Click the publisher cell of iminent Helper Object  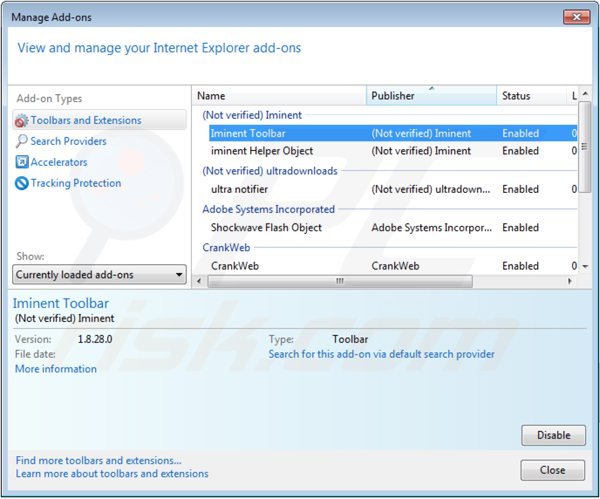click(421, 151)
